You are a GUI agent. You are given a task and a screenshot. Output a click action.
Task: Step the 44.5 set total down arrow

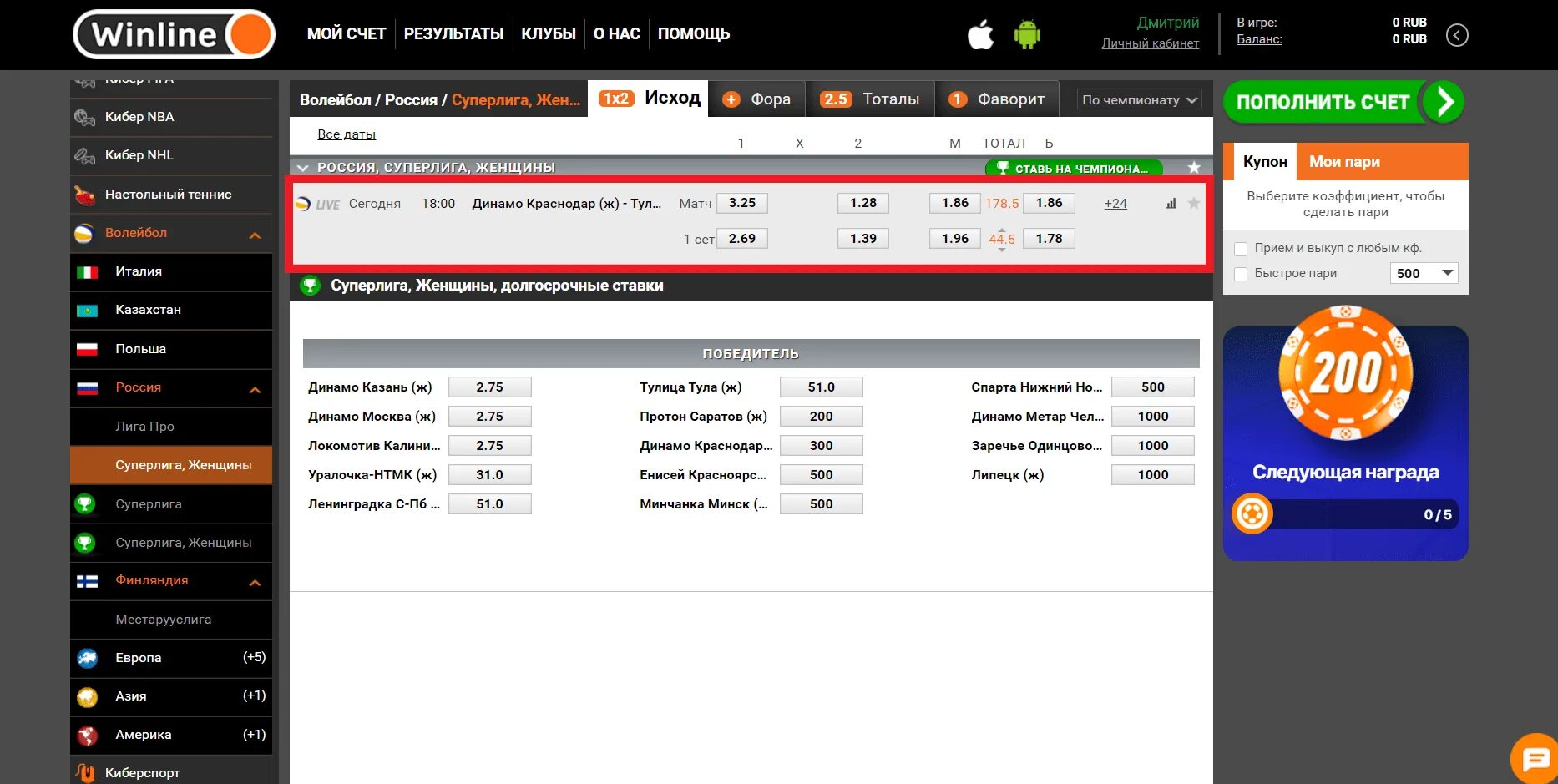pyautogui.click(x=1002, y=249)
